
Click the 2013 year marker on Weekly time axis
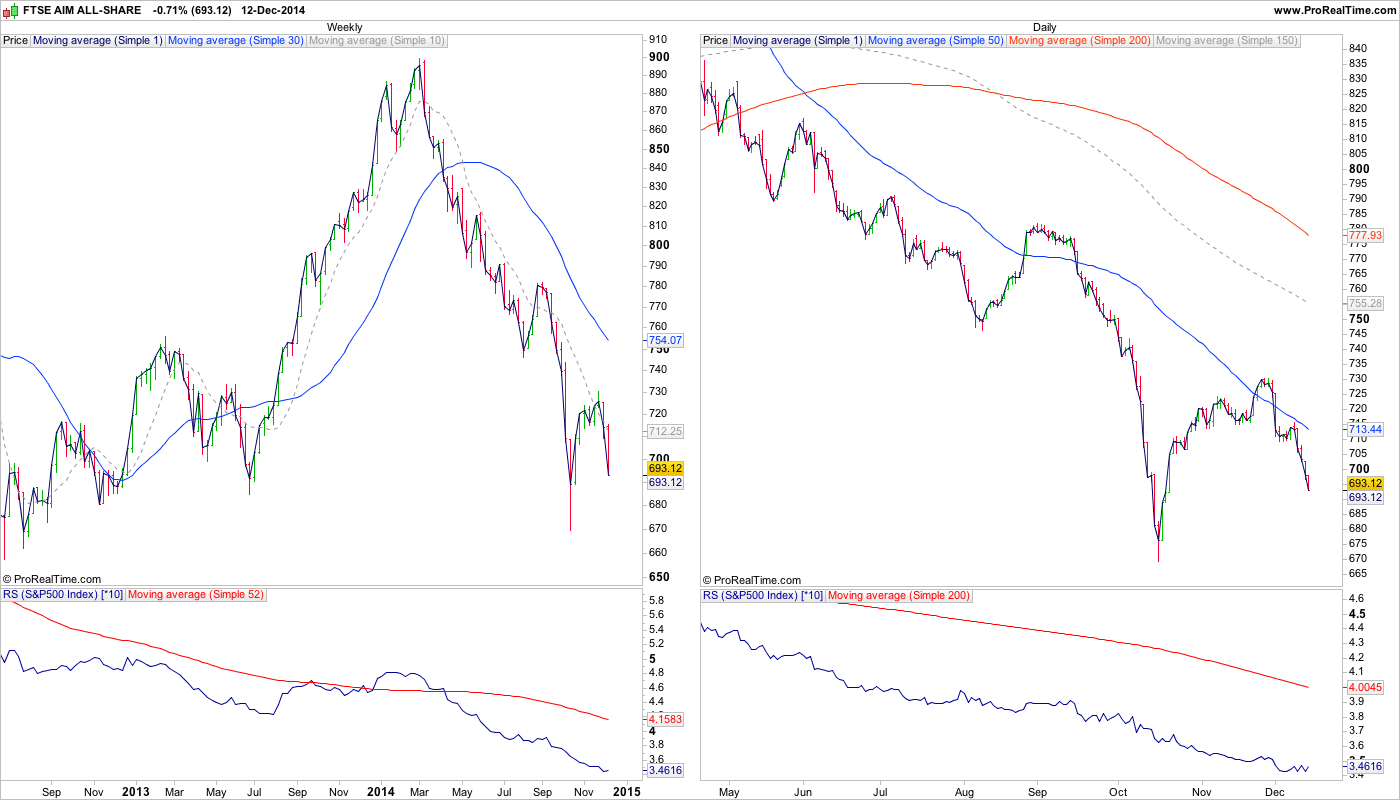click(135, 792)
